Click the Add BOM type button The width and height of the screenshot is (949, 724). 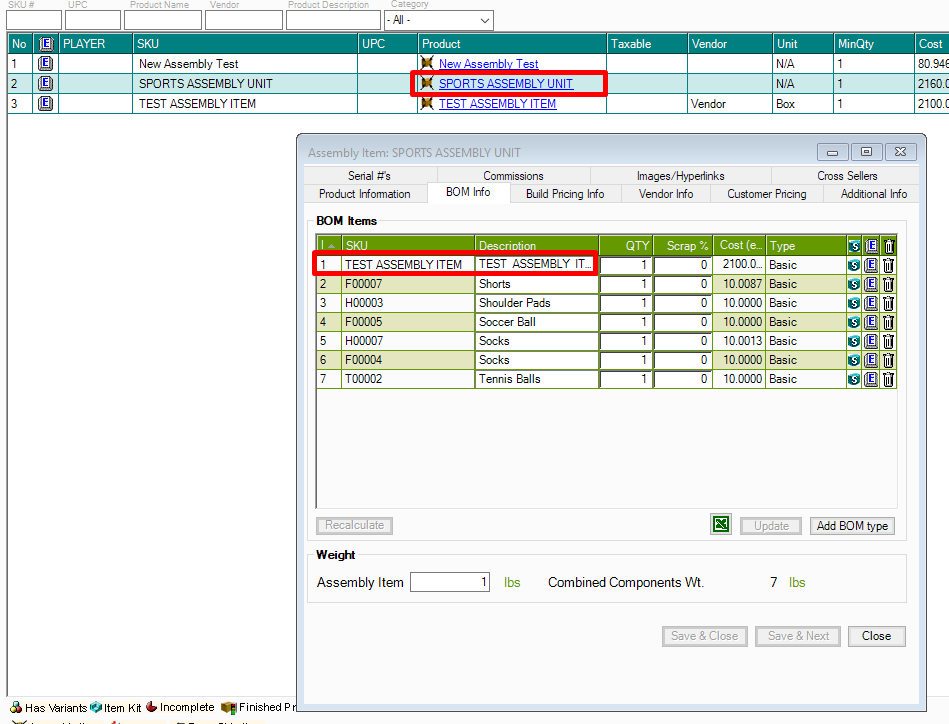coord(851,526)
